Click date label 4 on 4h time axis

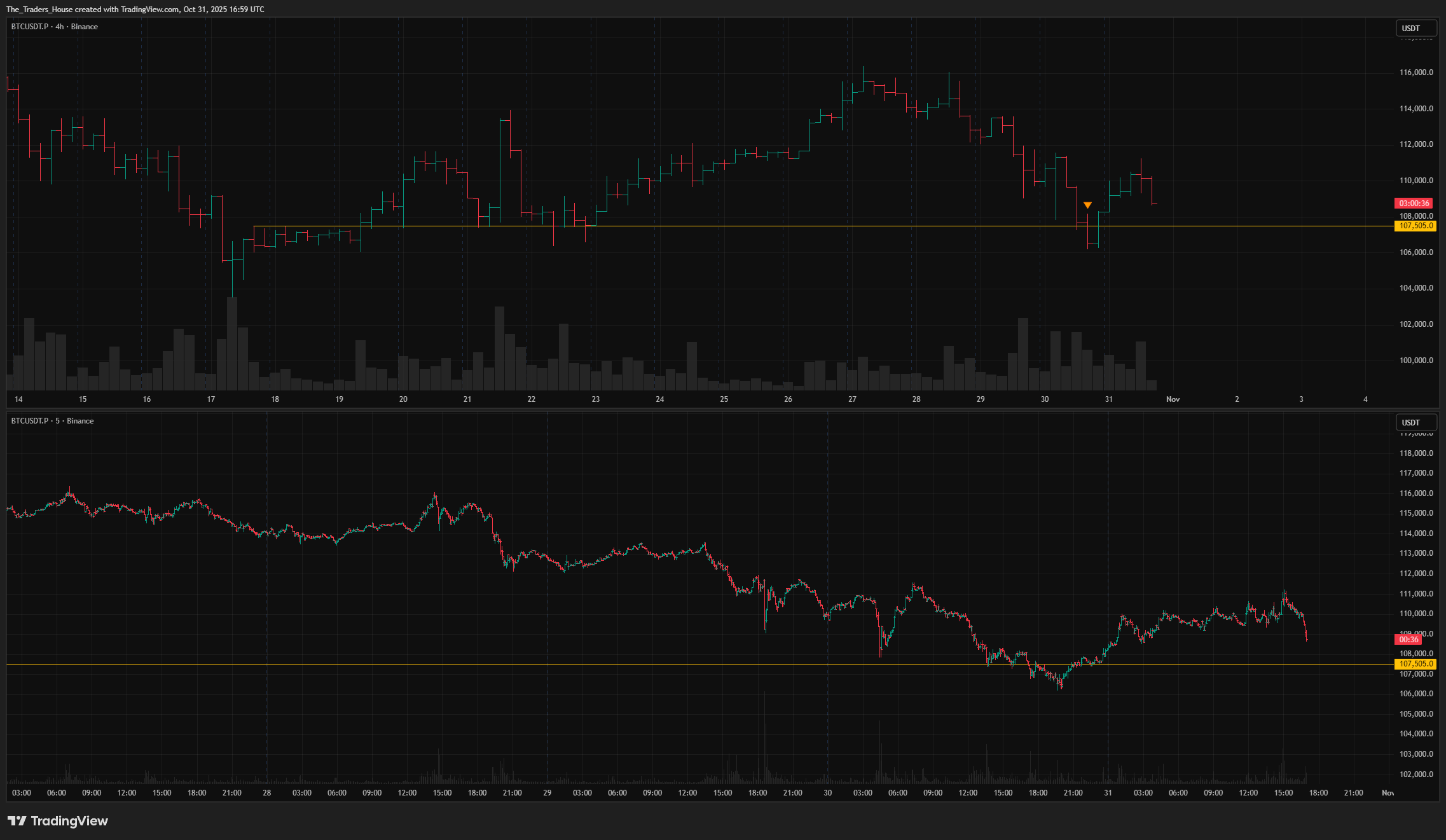[x=1365, y=399]
